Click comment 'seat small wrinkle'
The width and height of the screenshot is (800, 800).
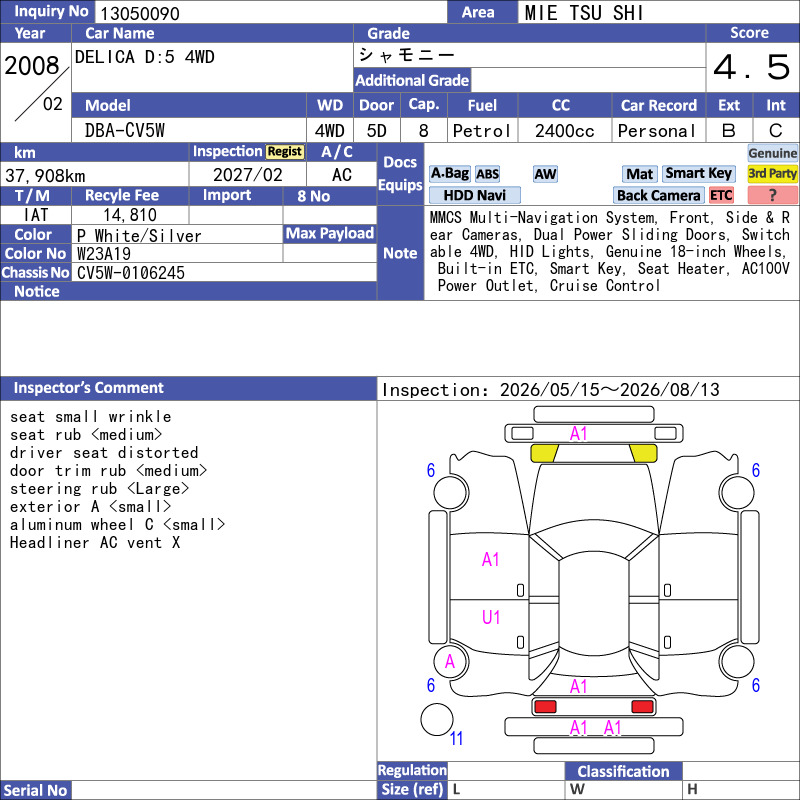90,417
